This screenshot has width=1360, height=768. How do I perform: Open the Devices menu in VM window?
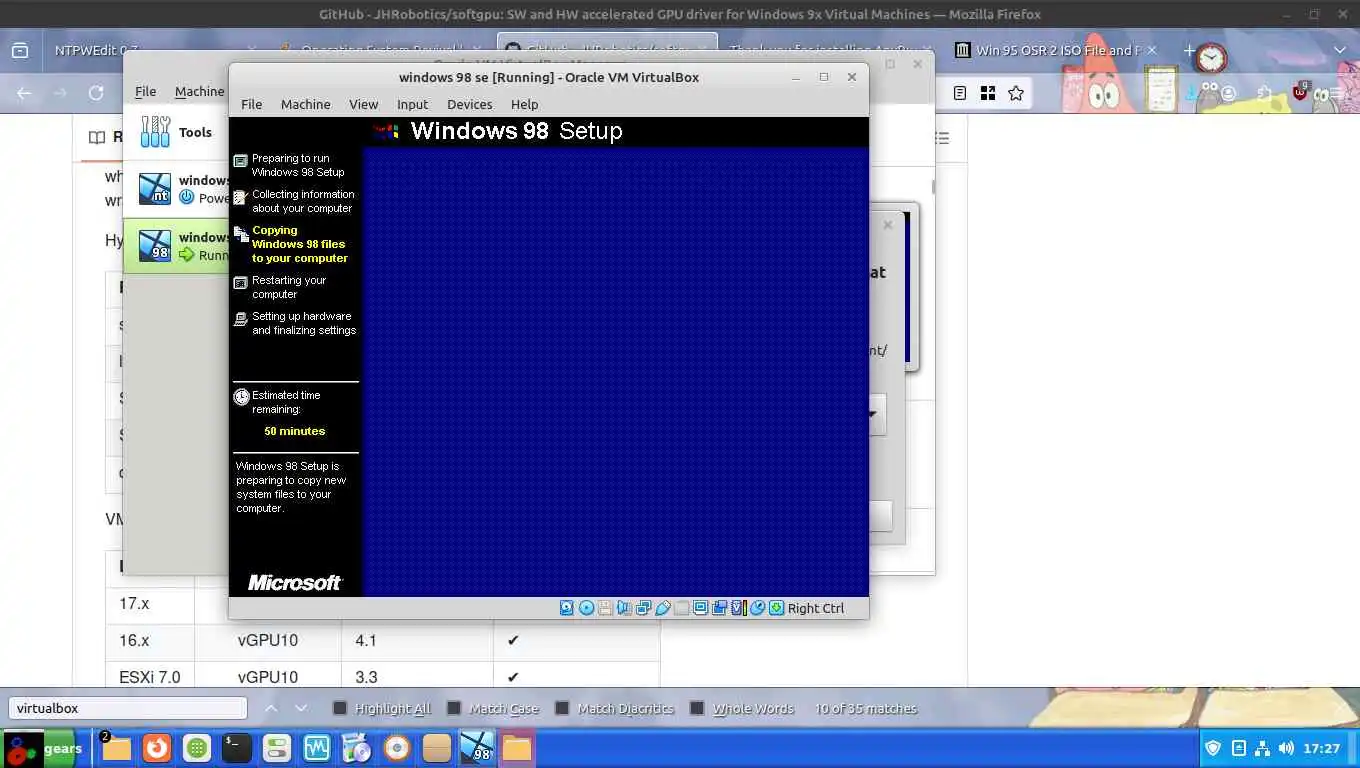[469, 104]
